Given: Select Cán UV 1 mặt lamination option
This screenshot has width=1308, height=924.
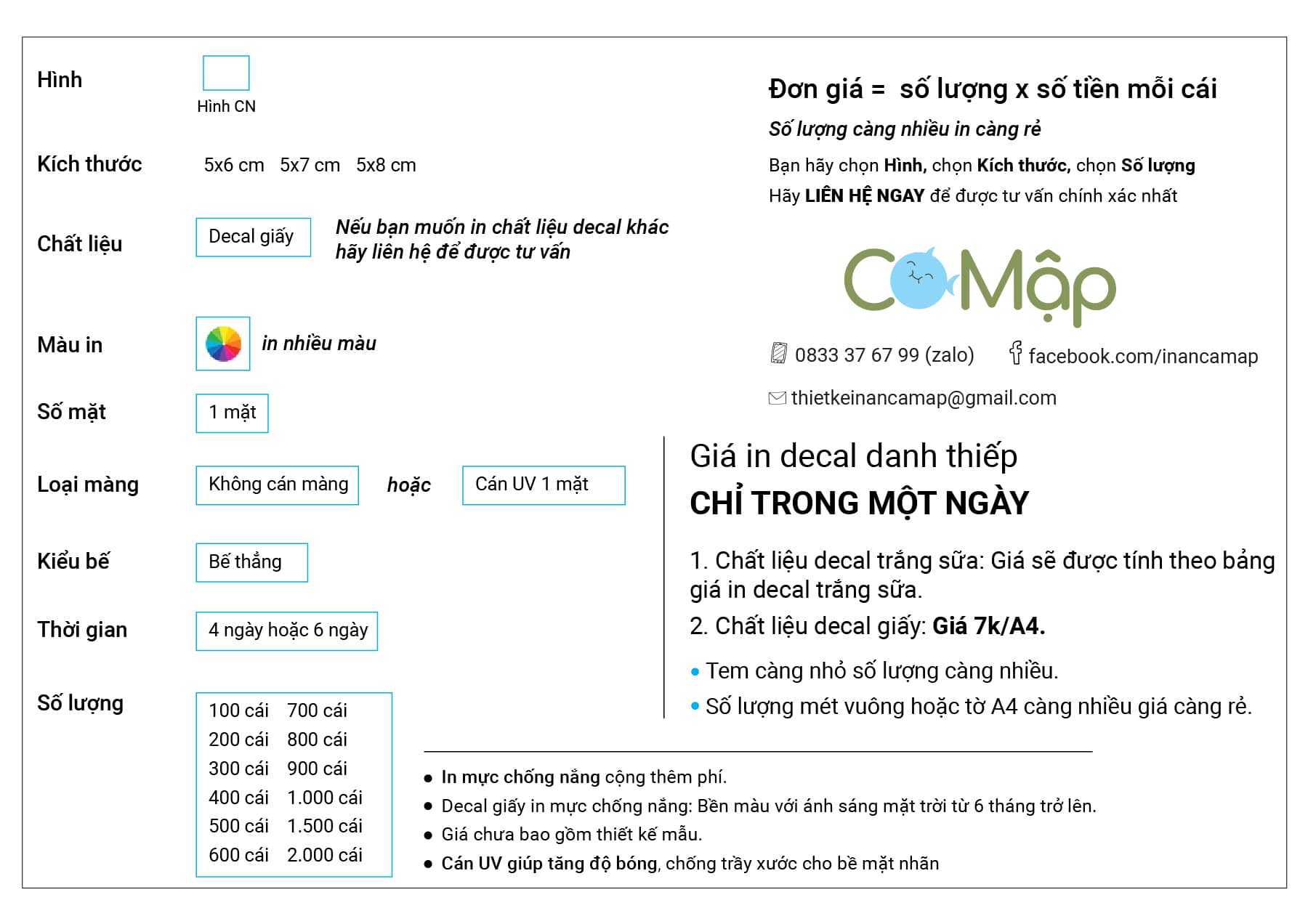Looking at the screenshot, I should tap(543, 485).
